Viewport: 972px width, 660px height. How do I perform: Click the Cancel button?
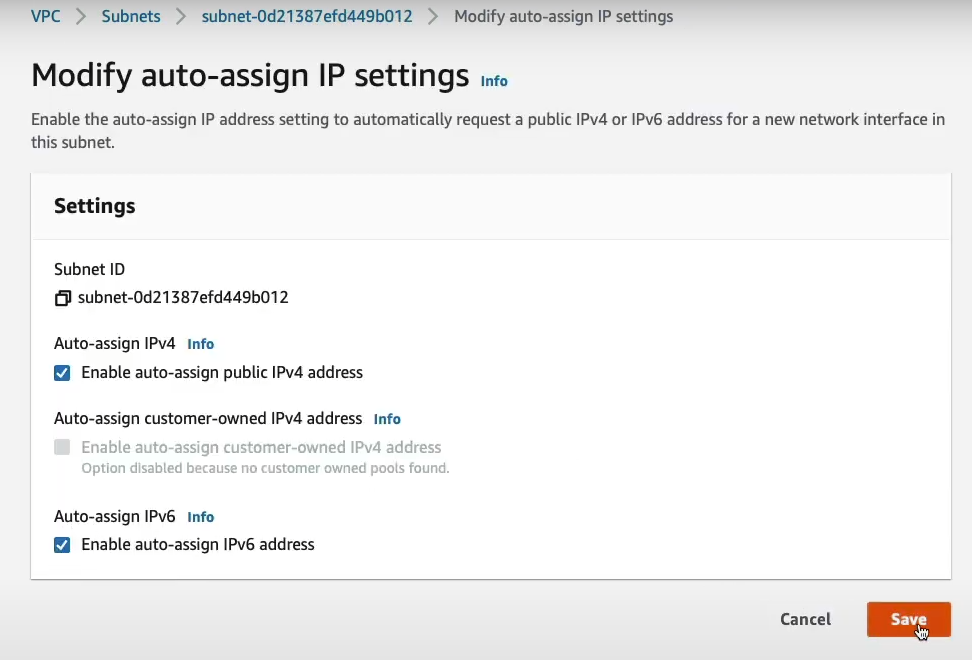tap(805, 619)
